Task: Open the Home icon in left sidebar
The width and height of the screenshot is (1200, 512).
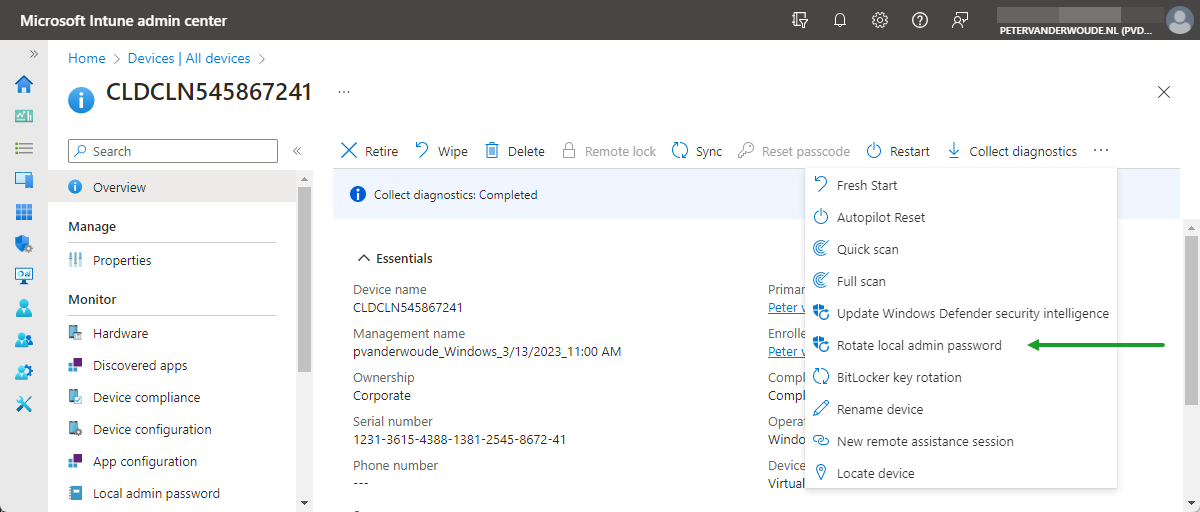Action: pyautogui.click(x=24, y=84)
